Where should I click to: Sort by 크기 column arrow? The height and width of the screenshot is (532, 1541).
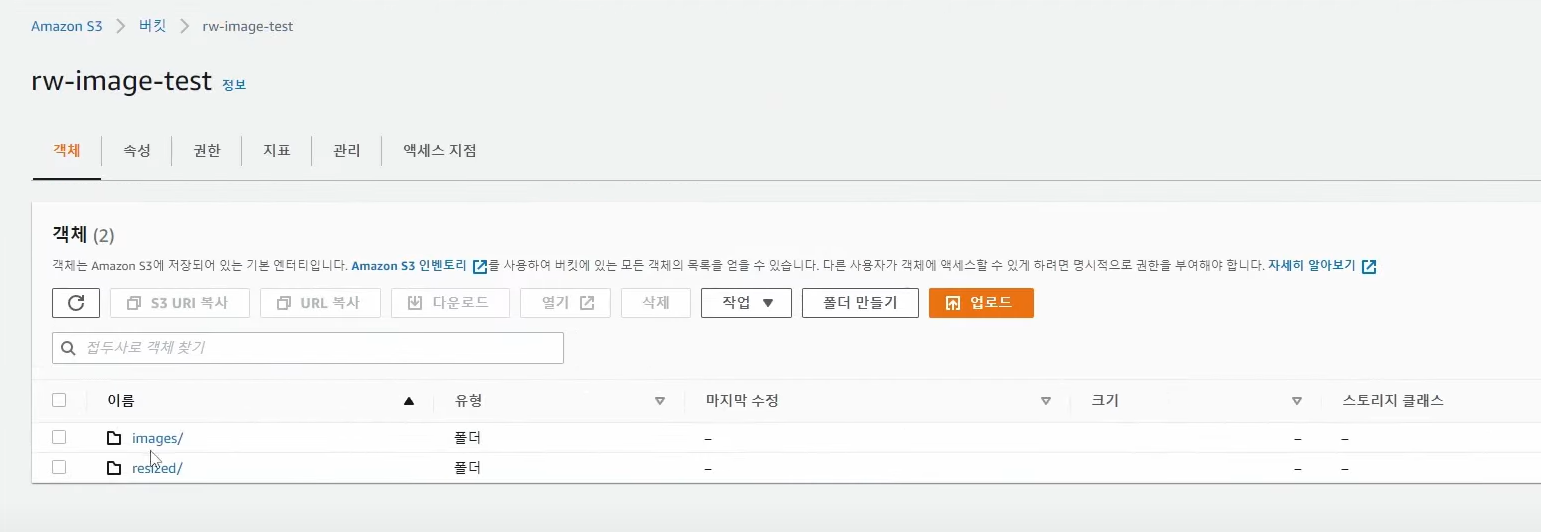(x=1297, y=401)
